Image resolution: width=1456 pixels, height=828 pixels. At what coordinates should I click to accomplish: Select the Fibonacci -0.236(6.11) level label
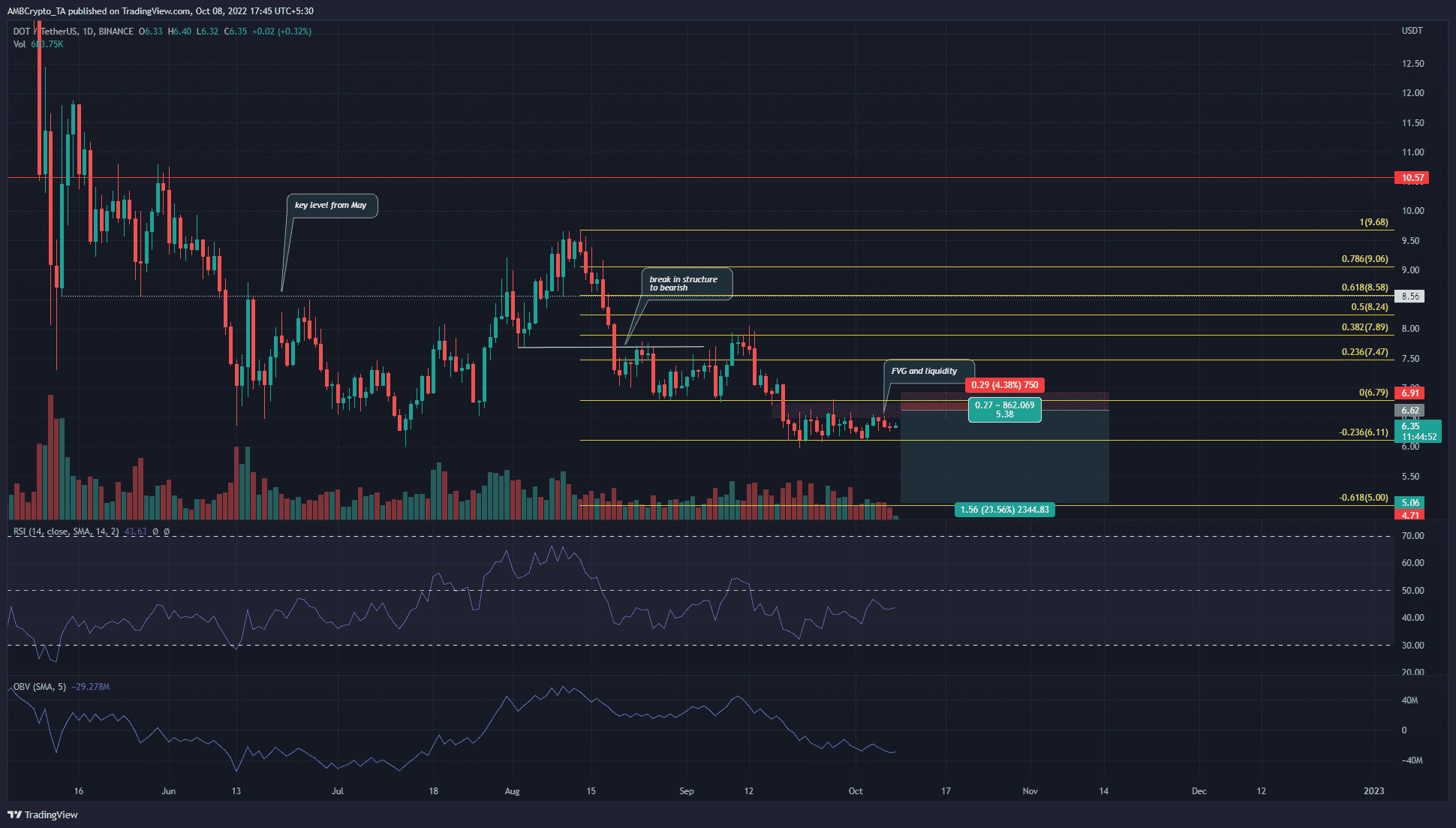tap(1364, 432)
